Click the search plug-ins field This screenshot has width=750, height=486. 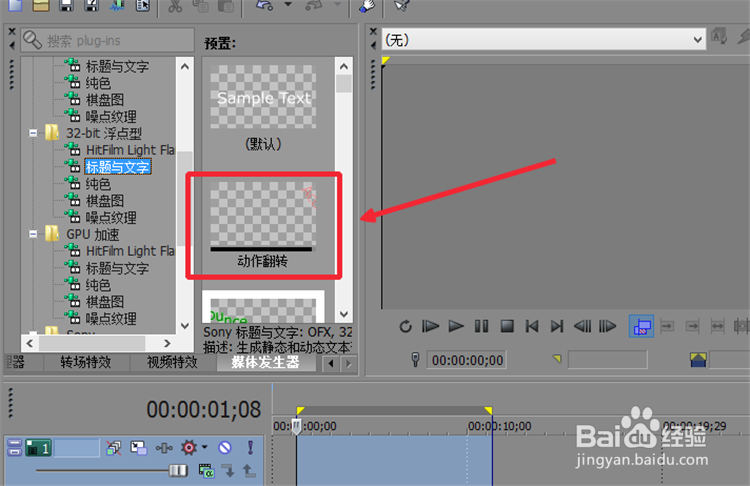coord(108,40)
